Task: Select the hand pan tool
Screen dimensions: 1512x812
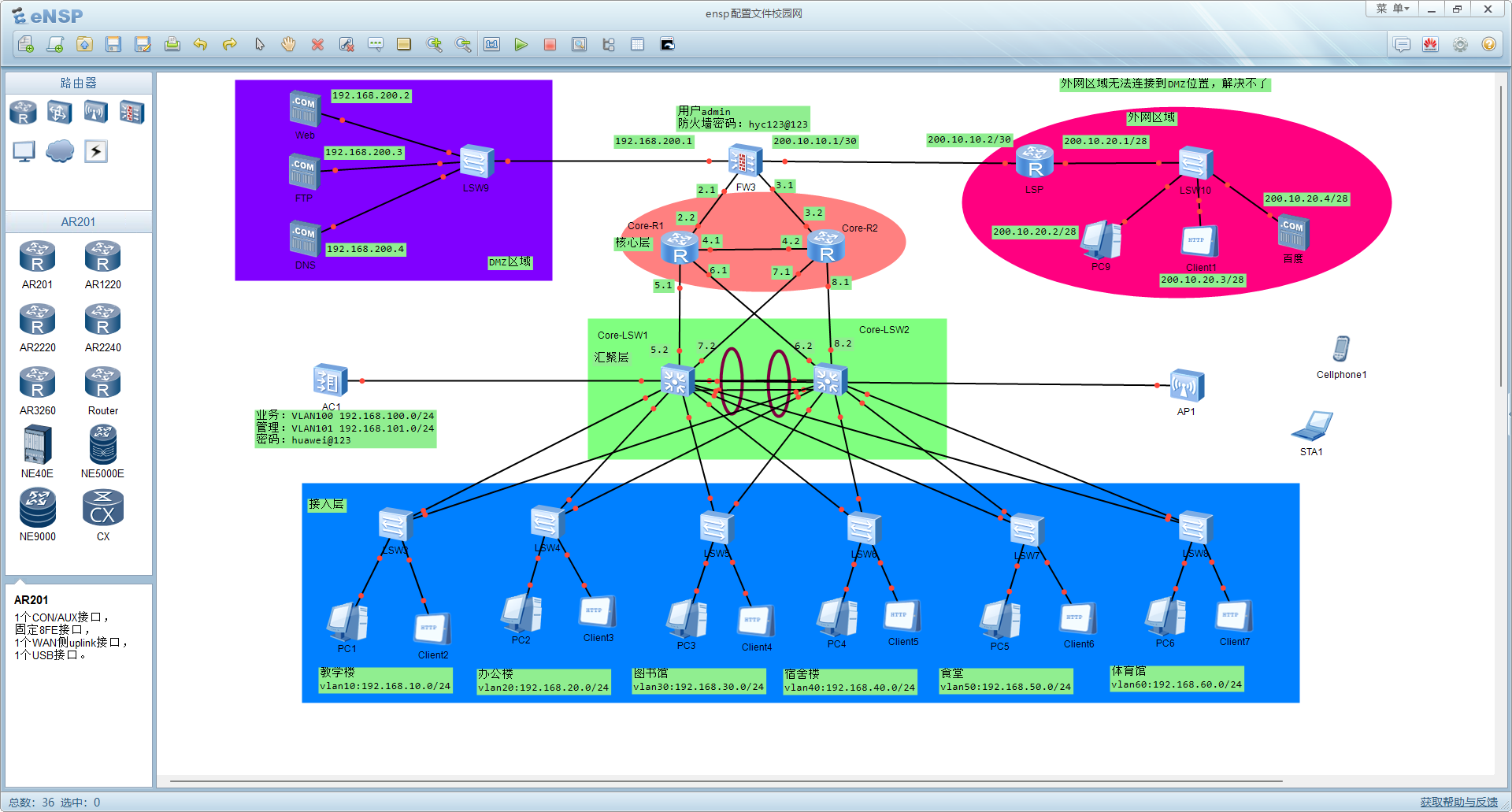Action: [288, 44]
